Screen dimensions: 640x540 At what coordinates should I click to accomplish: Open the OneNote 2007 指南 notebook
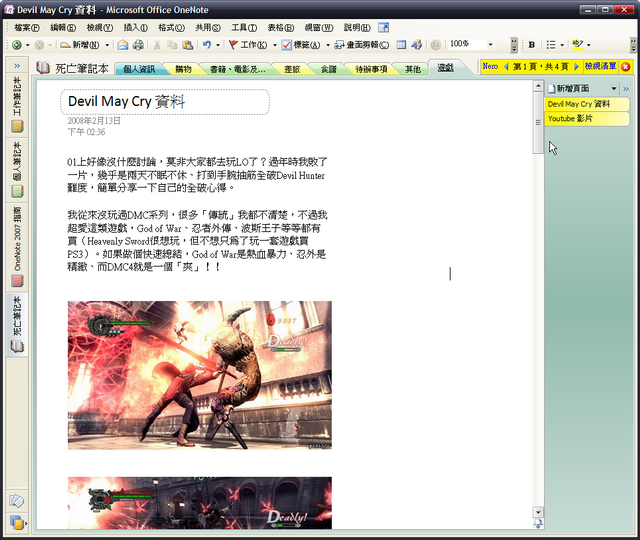tap(17, 247)
